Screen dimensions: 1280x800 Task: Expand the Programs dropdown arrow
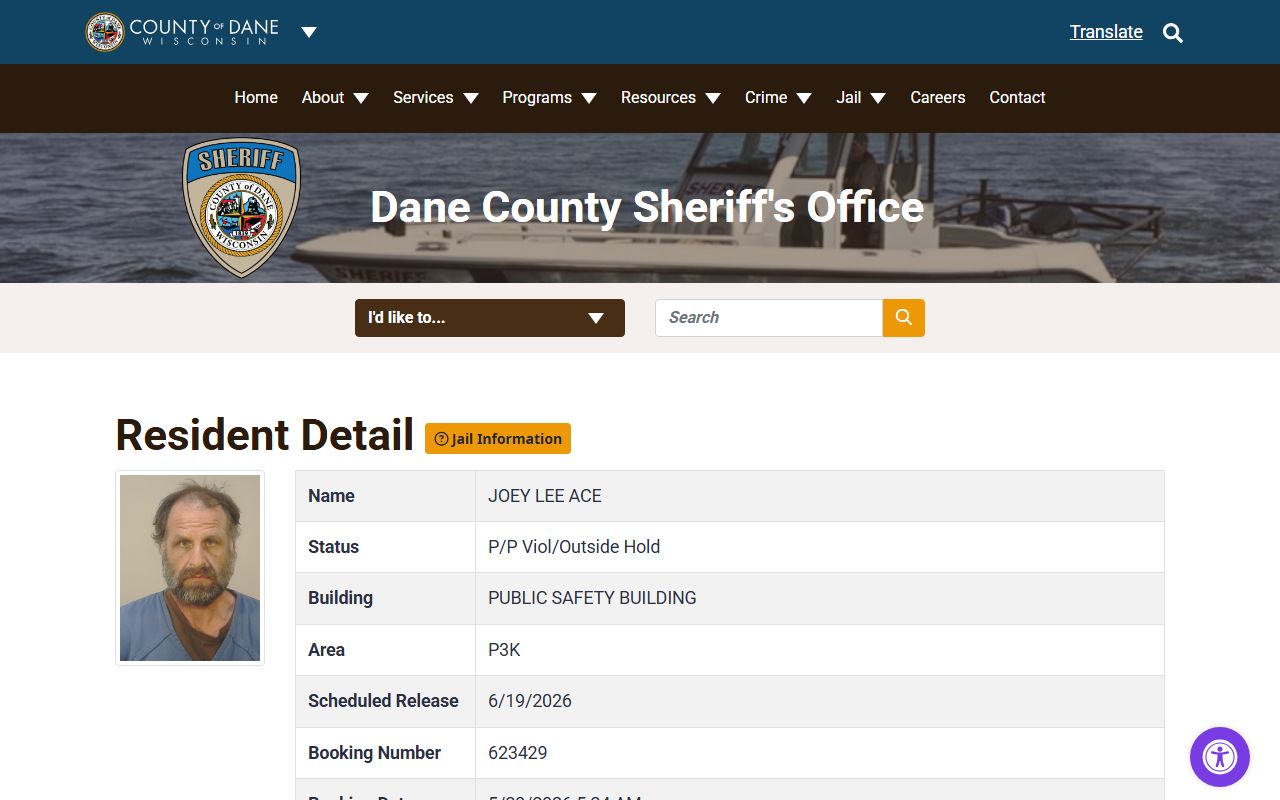click(x=589, y=98)
